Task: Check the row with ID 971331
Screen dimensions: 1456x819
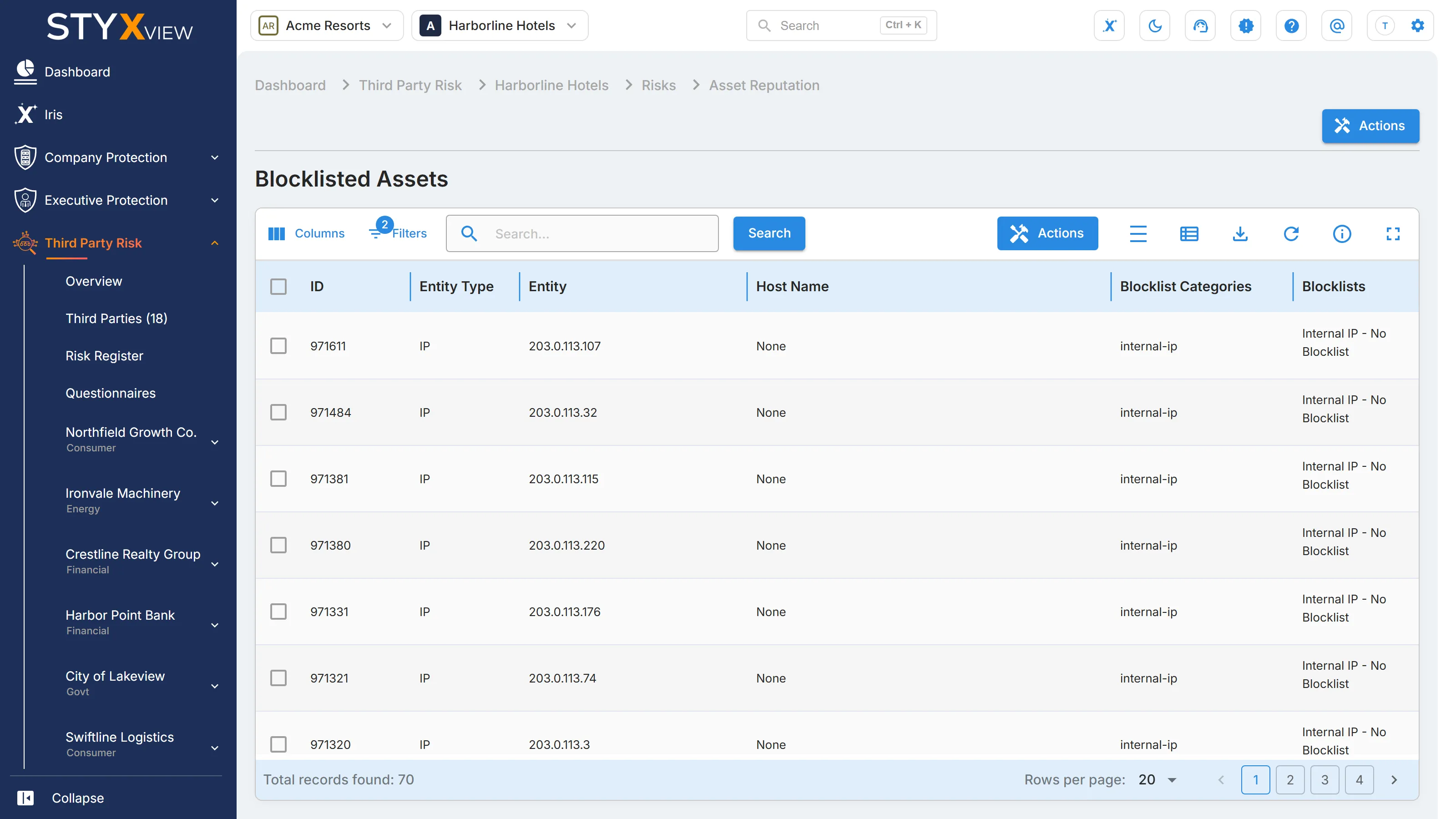Action: [x=278, y=612]
